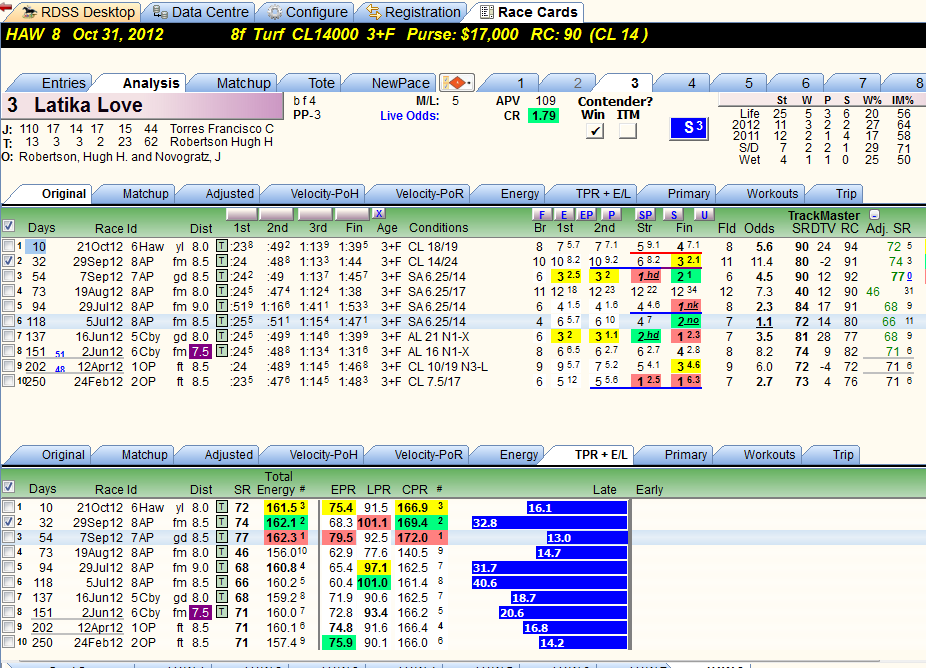
Task: Click the 40.6 Late bar for 5Jul12
Action: (549, 583)
